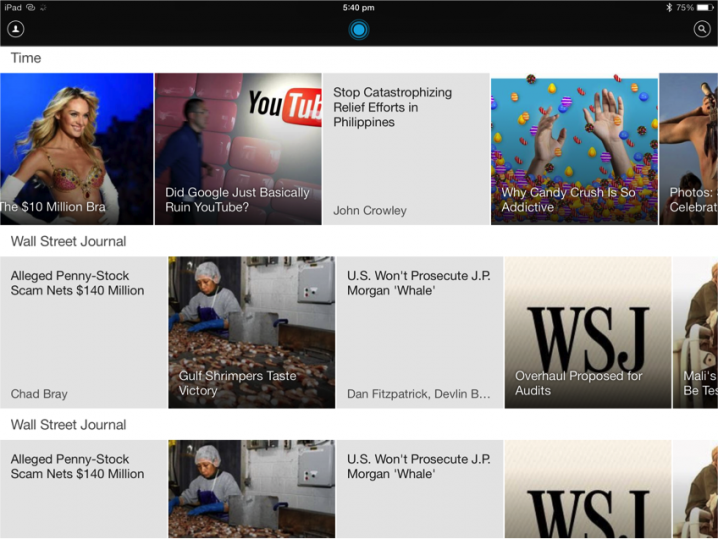The width and height of the screenshot is (718, 539).
Task: Tap author name John Crowley
Action: pos(370,210)
